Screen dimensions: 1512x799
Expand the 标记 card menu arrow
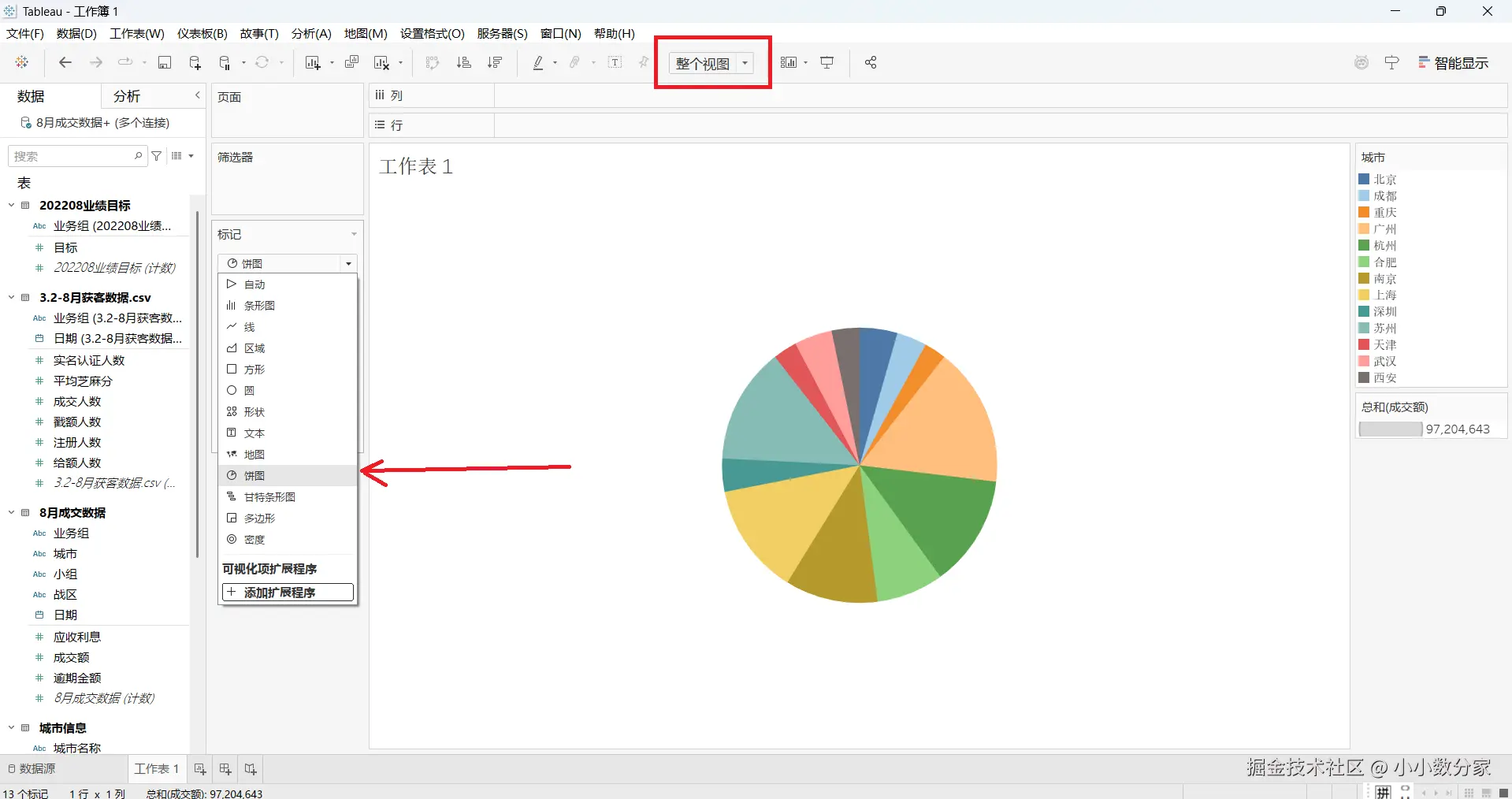point(354,234)
